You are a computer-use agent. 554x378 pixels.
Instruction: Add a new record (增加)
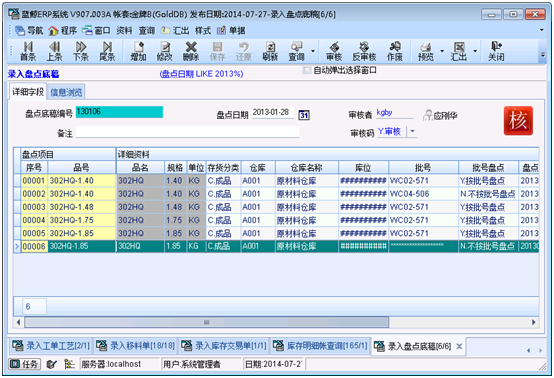(x=138, y=51)
